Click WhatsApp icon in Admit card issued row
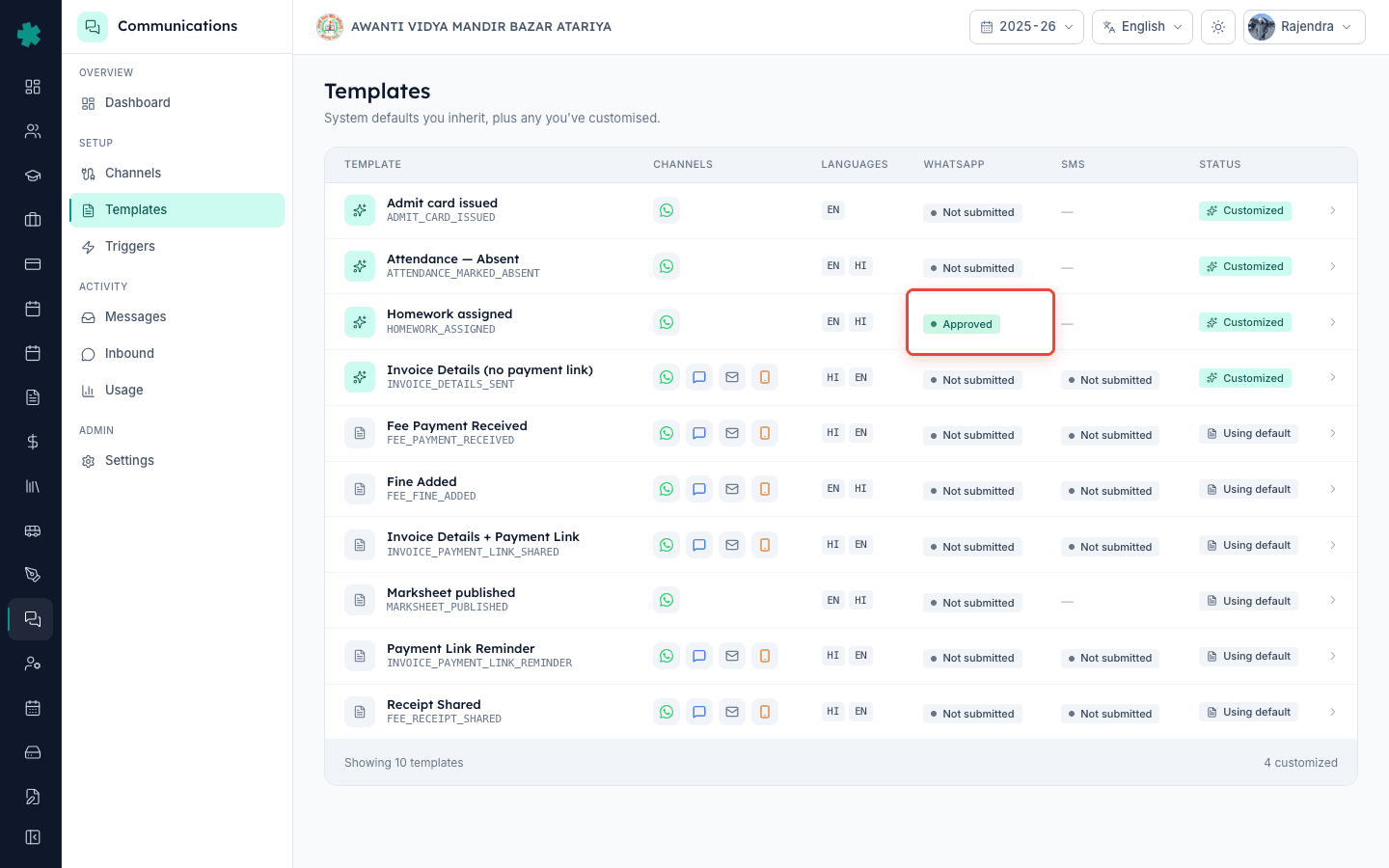 pos(667,210)
